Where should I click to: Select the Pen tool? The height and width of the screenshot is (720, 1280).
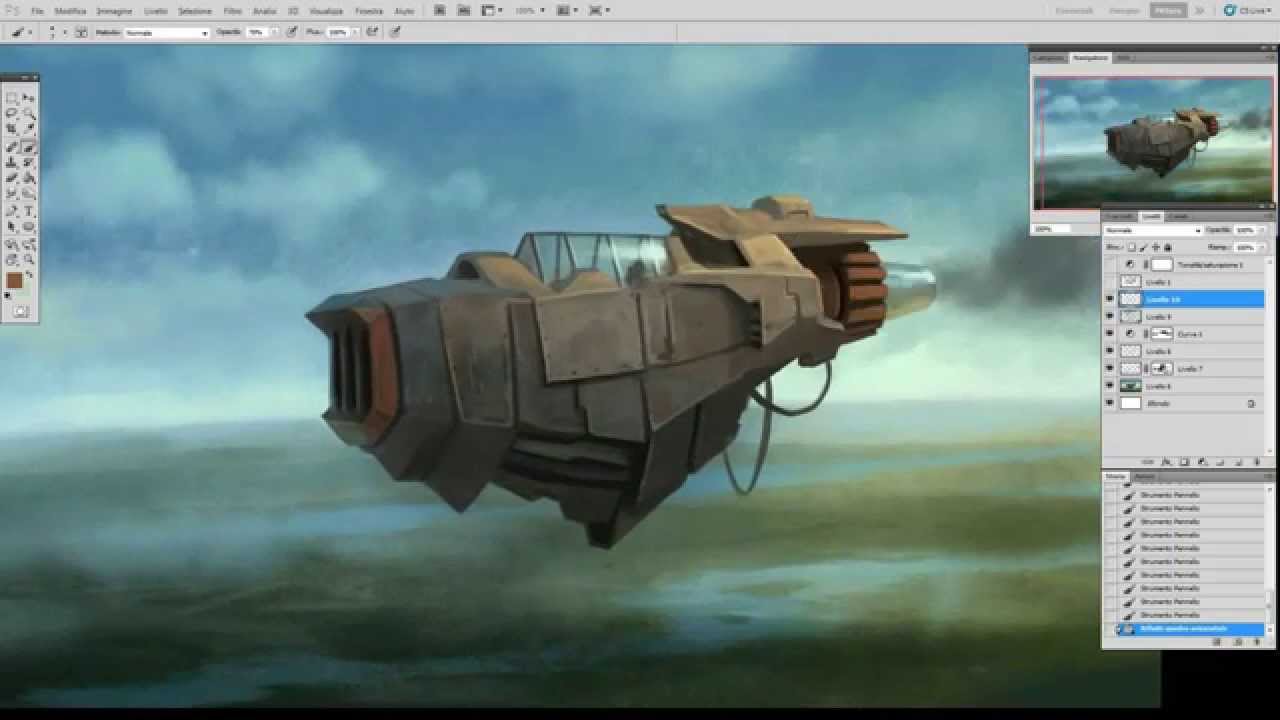[x=12, y=211]
